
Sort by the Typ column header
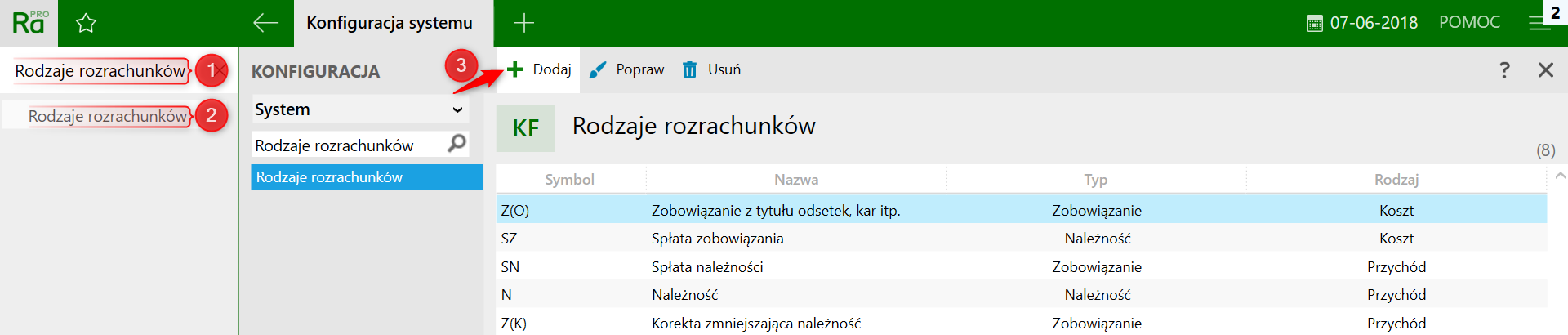click(1096, 180)
